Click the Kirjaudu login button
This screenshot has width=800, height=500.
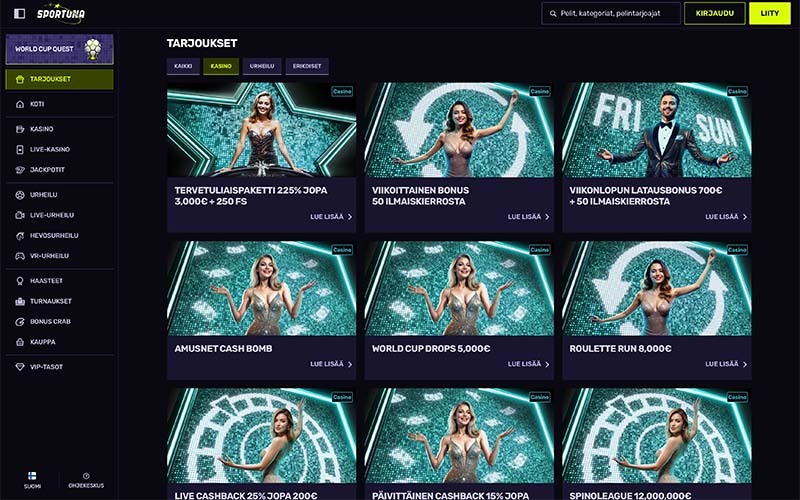point(714,13)
